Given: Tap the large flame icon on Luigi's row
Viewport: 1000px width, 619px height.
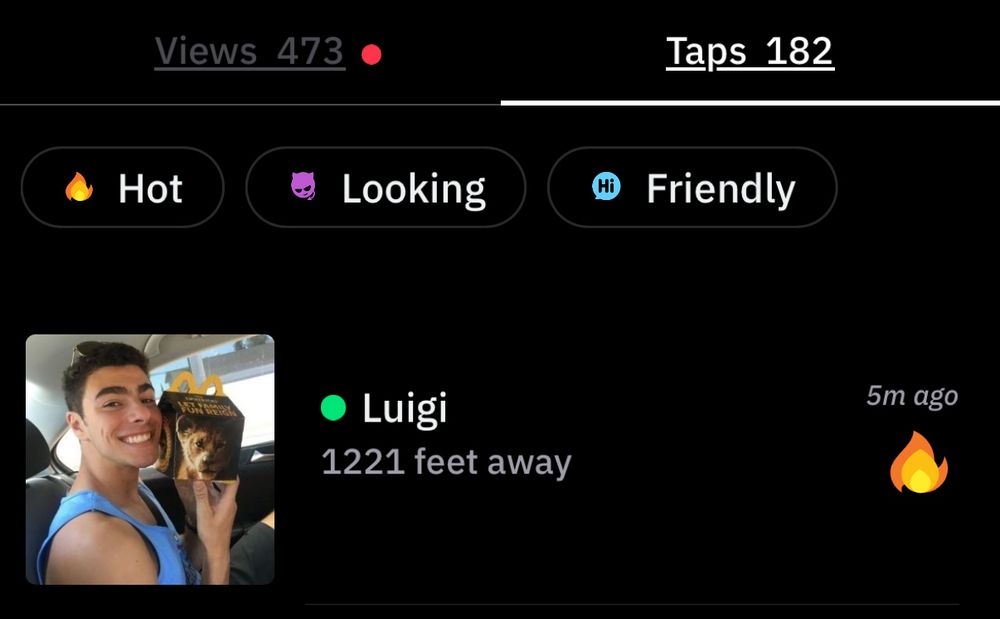Looking at the screenshot, I should tap(919, 462).
